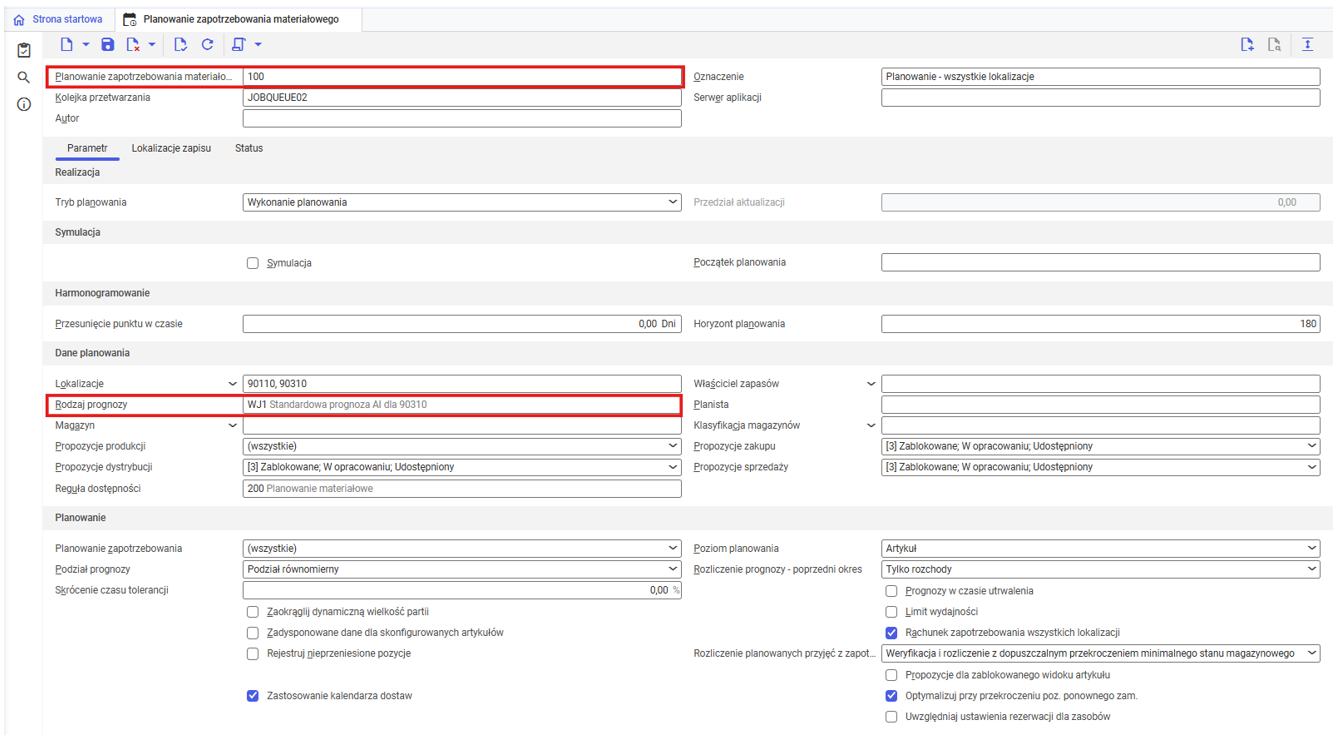Open the Poziom planowania dropdown
Image resolution: width=1340 pixels, height=742 pixels.
[x=1100, y=548]
